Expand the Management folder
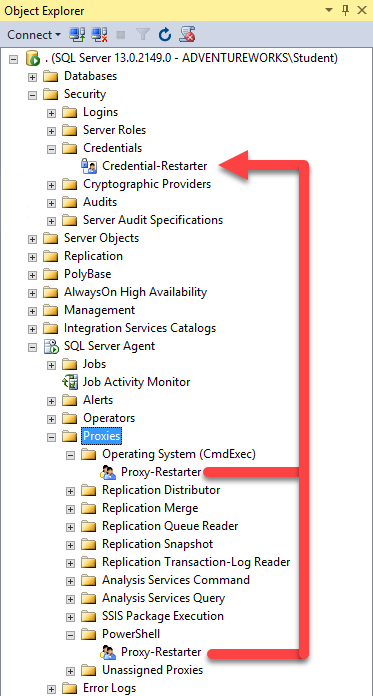373x696 pixels. [x=32, y=310]
